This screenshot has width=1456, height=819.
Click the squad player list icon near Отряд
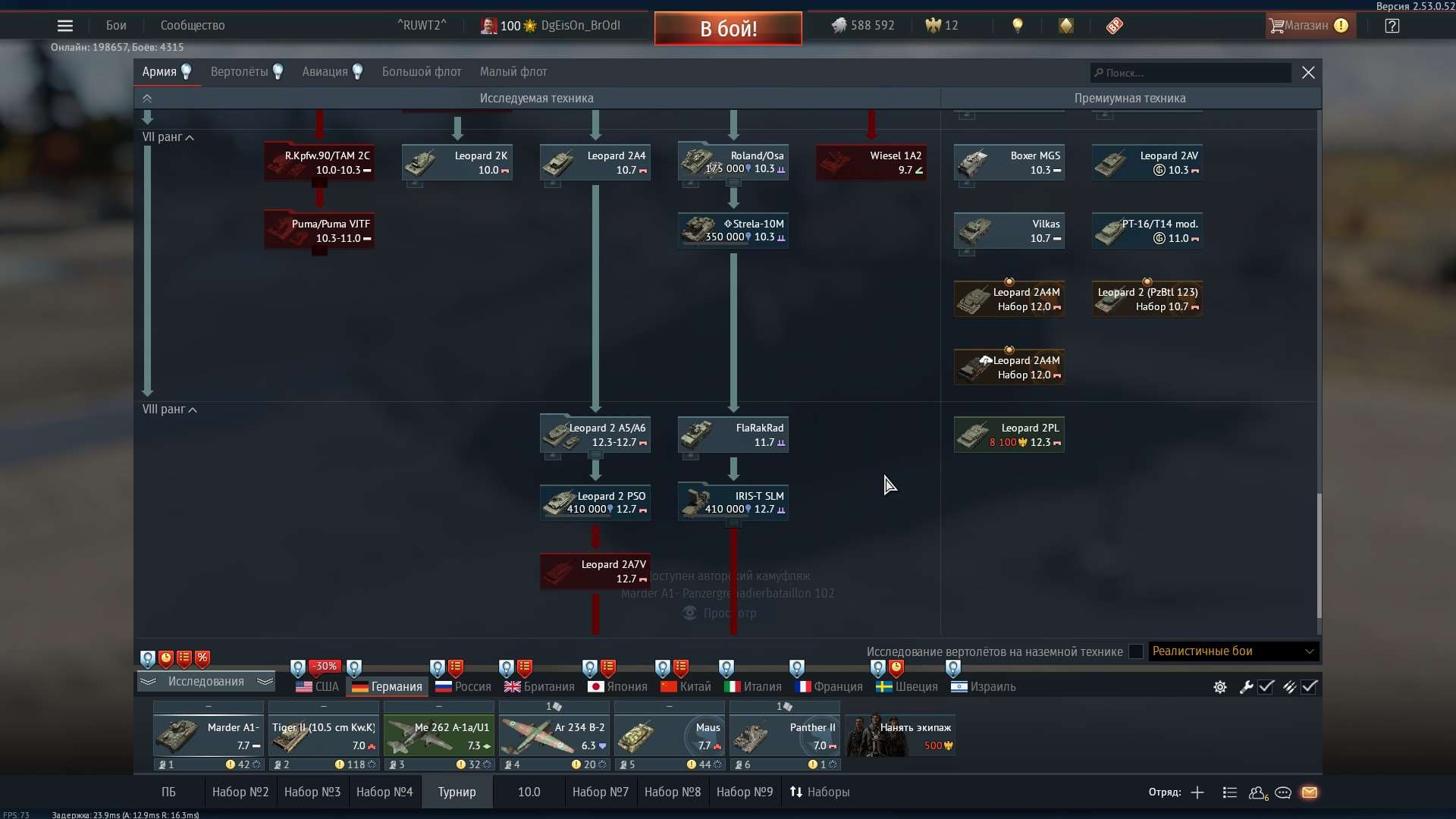tap(1228, 792)
